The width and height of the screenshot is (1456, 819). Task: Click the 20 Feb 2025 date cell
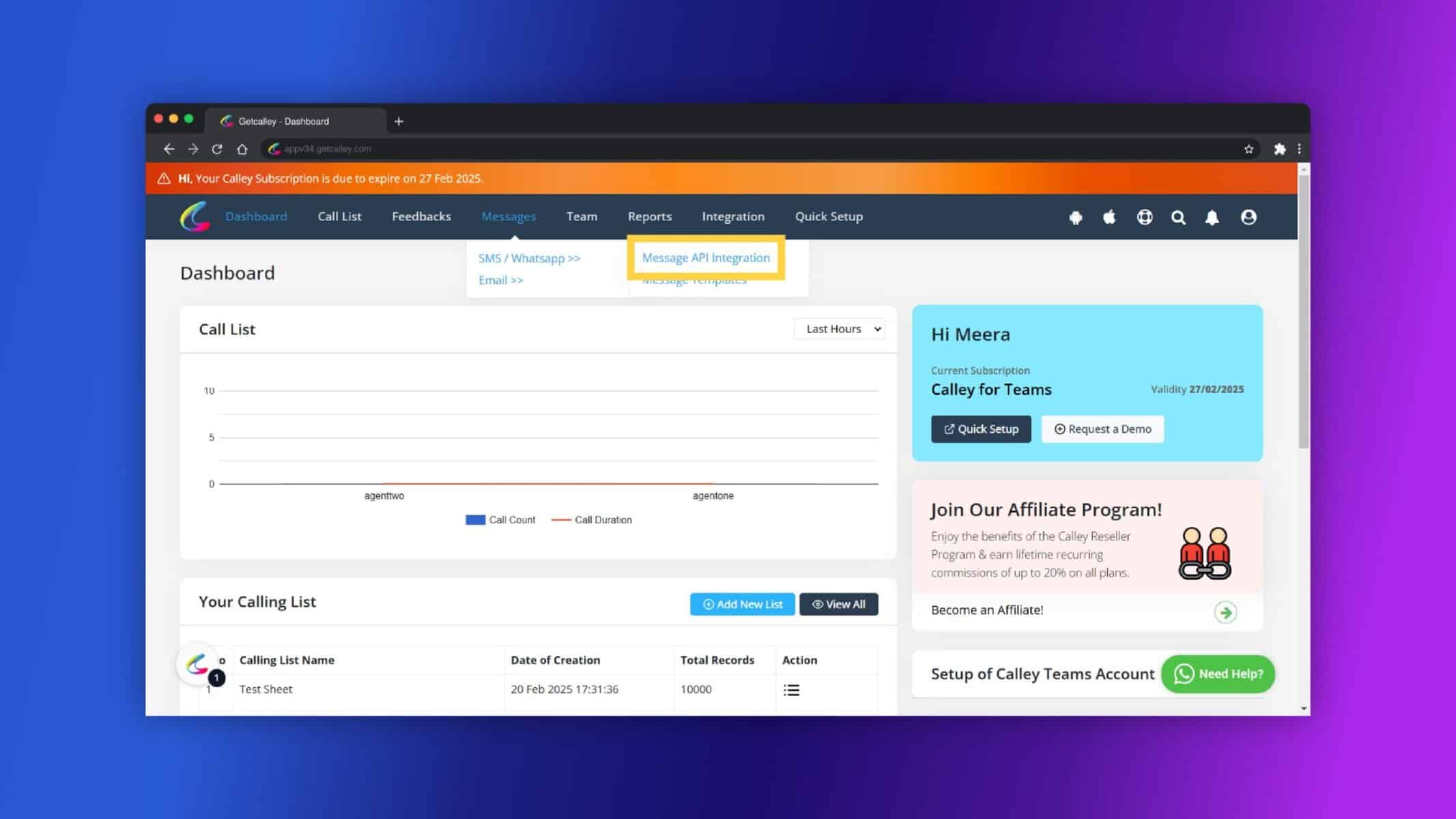click(565, 689)
